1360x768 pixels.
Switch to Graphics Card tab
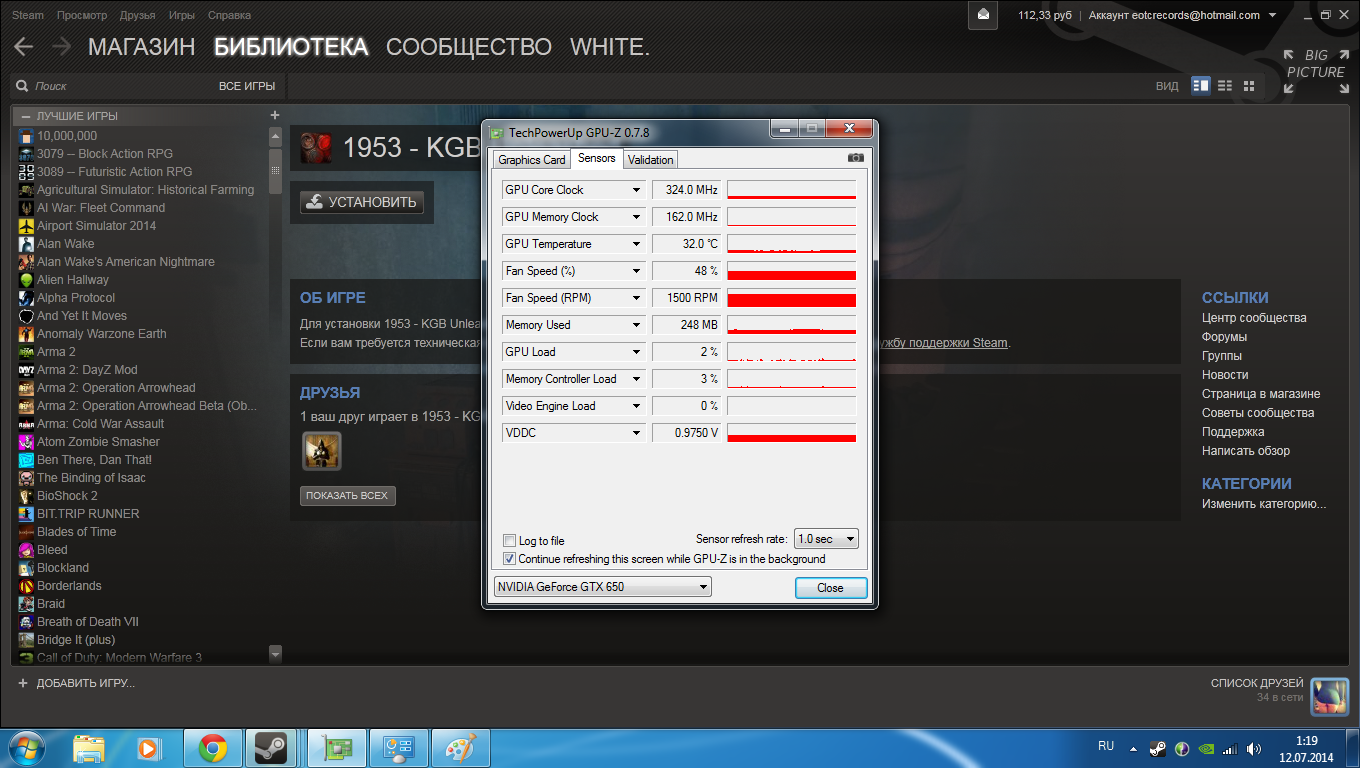[532, 160]
